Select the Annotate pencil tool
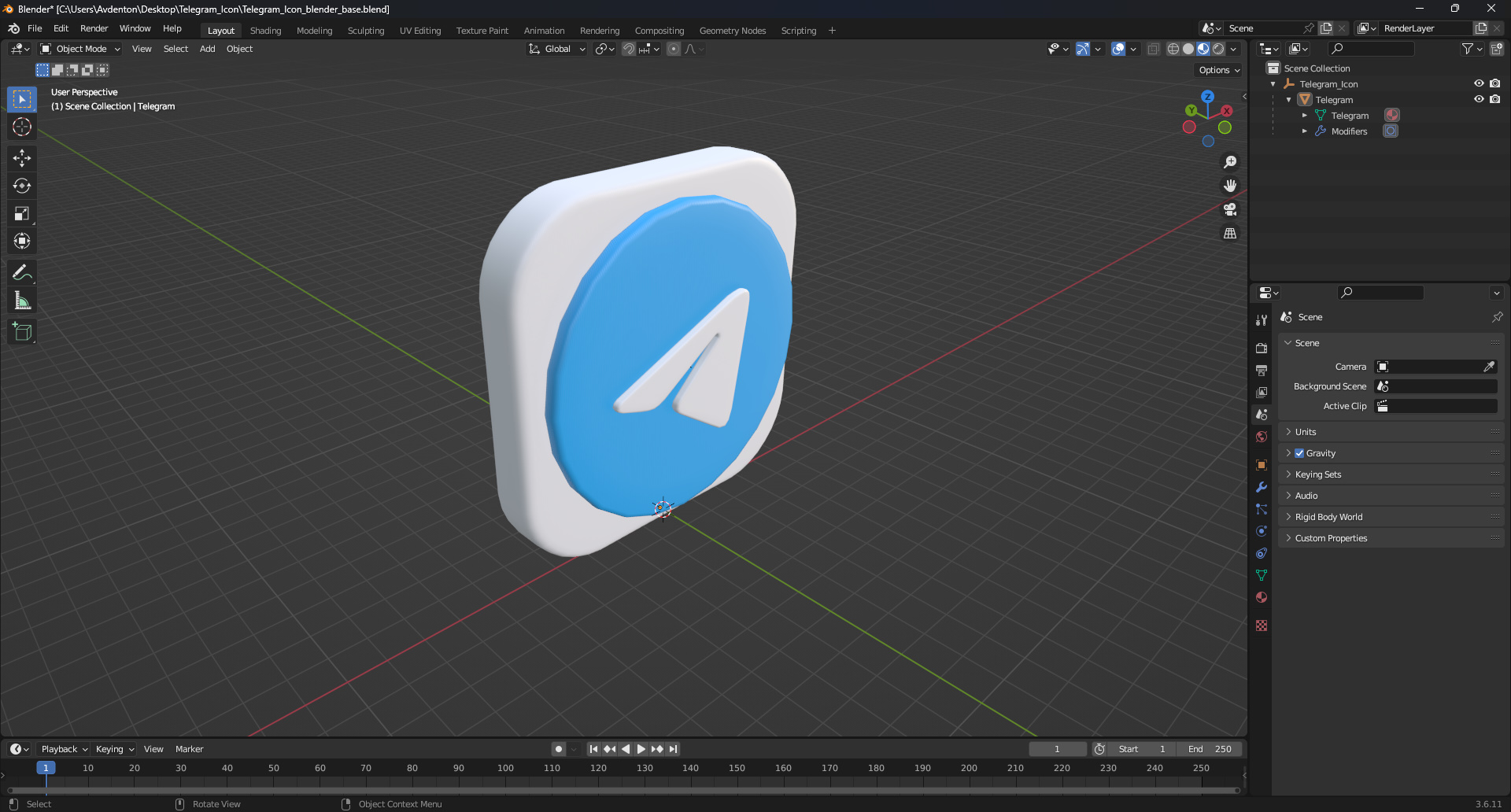 (22, 272)
